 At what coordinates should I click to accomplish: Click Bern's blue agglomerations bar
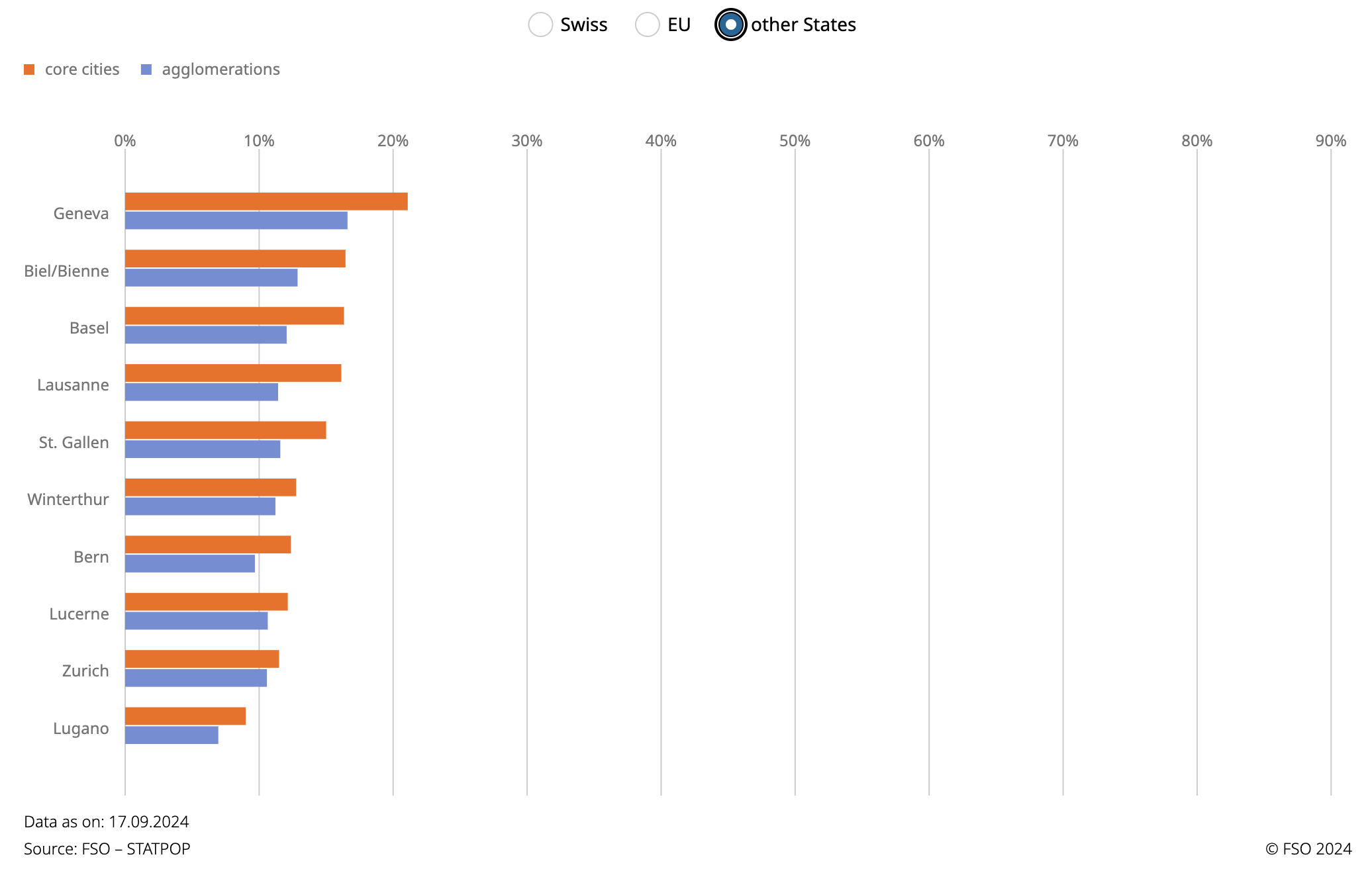pos(189,564)
